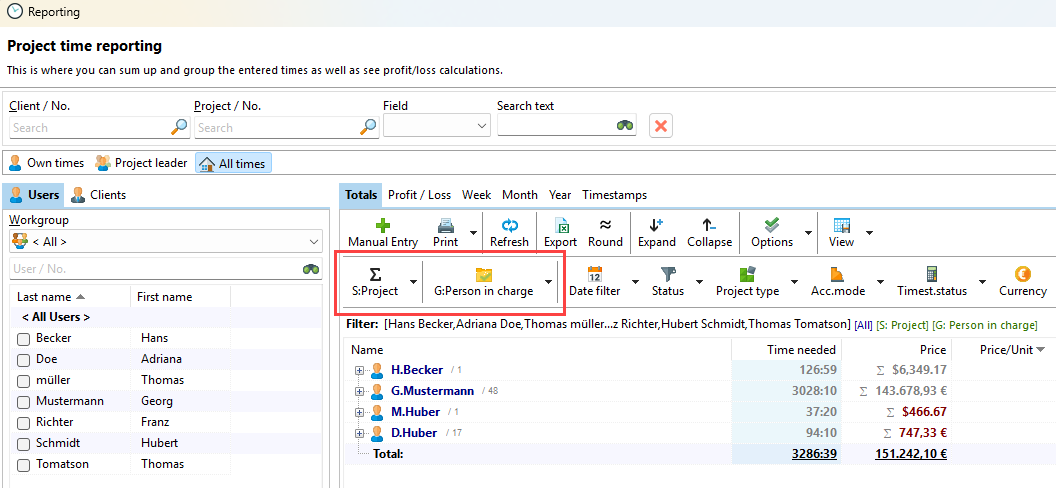Click the Own times button
This screenshot has width=1056, height=488.
(46, 163)
